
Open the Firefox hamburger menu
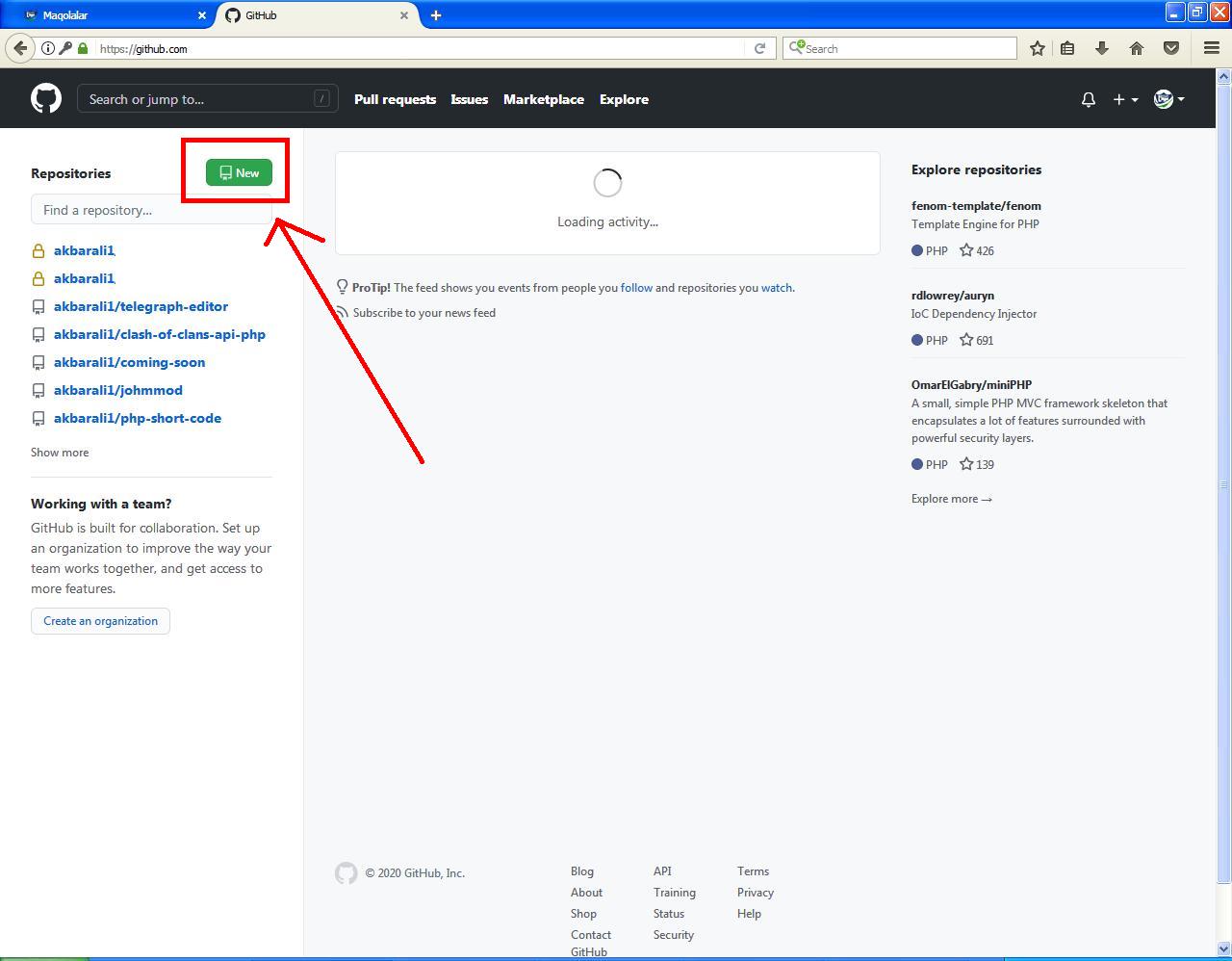click(1212, 48)
